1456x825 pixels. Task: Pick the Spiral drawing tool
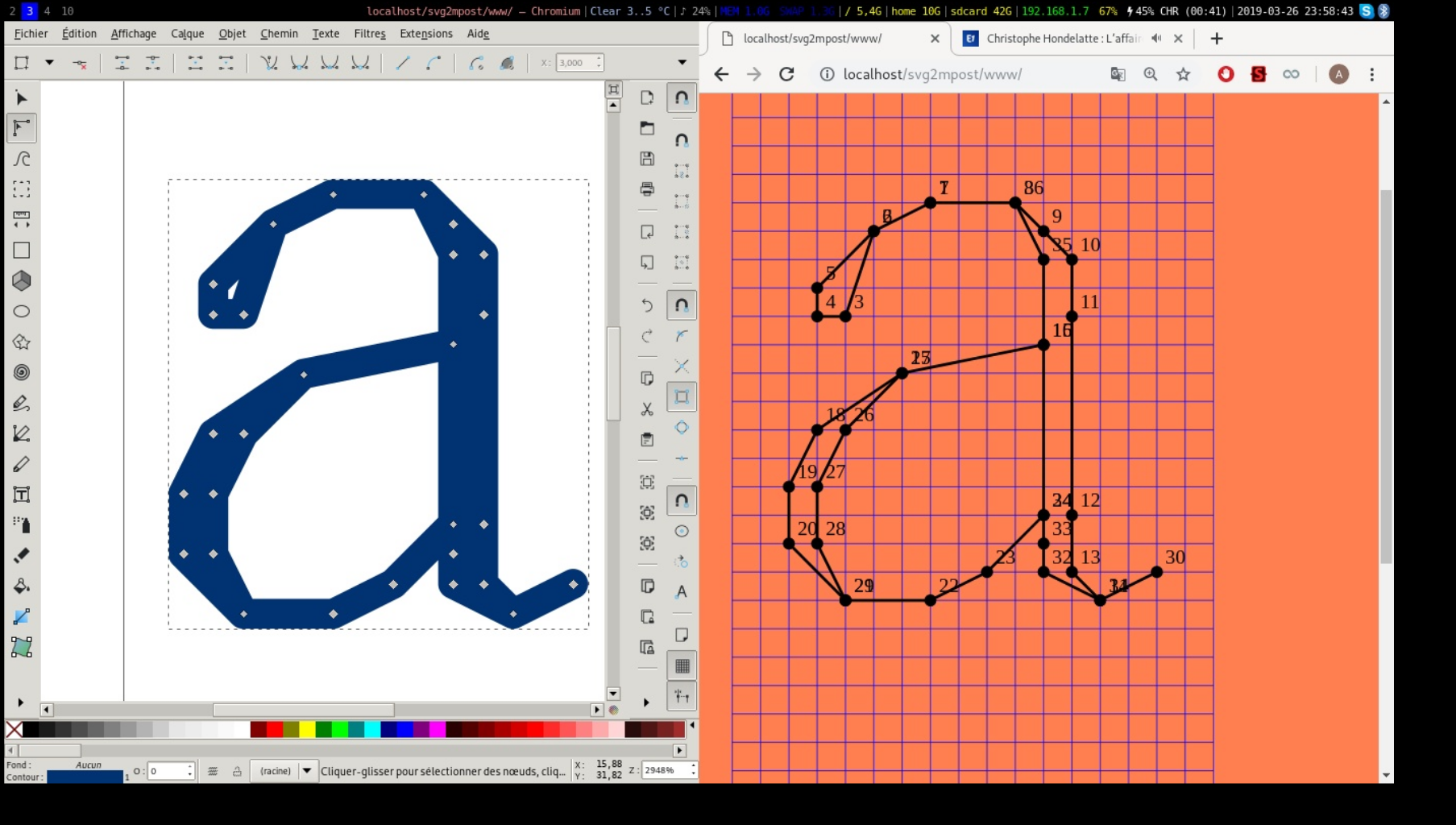click(22, 372)
